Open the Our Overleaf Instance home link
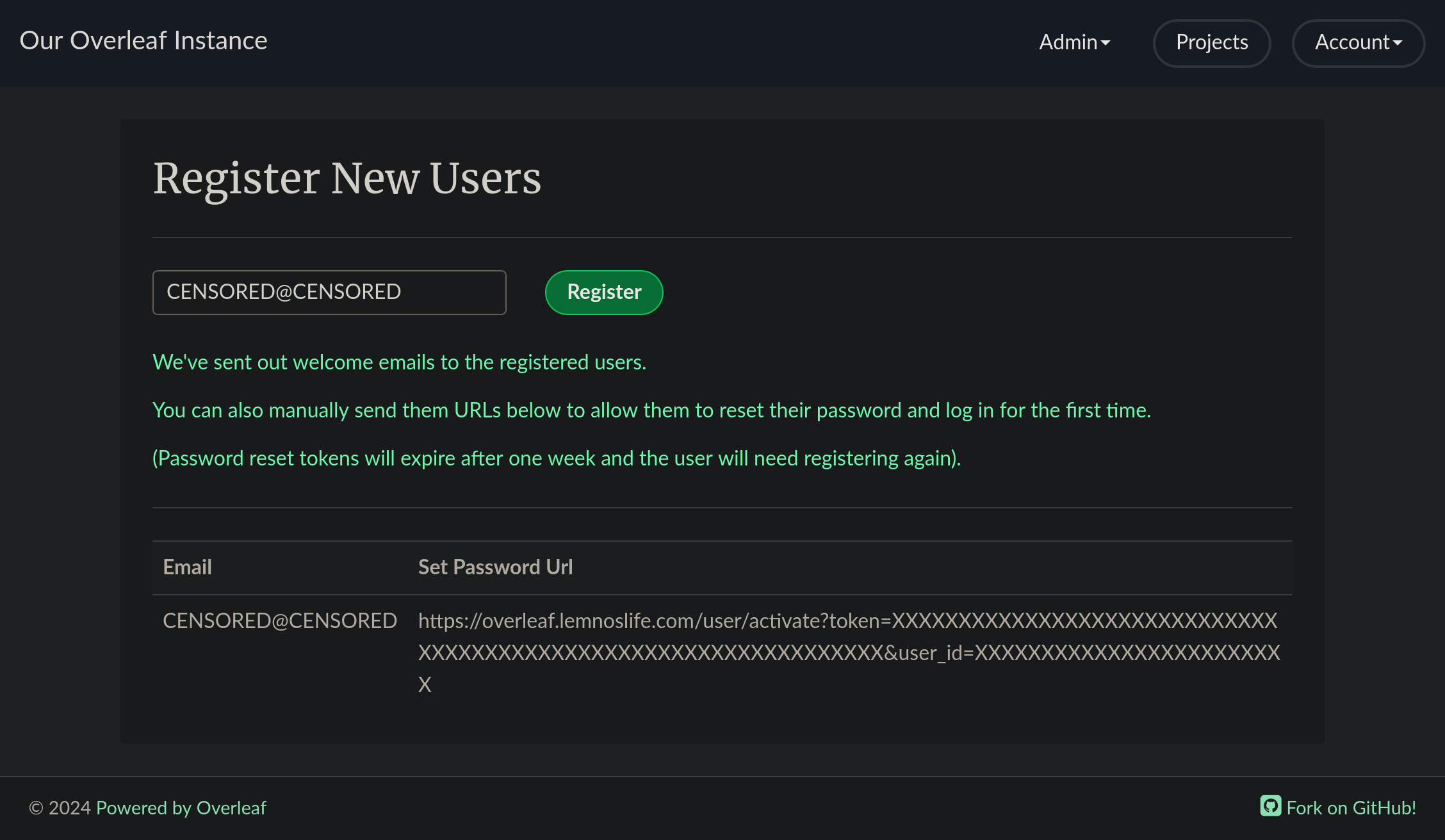The width and height of the screenshot is (1445, 840). (143, 40)
